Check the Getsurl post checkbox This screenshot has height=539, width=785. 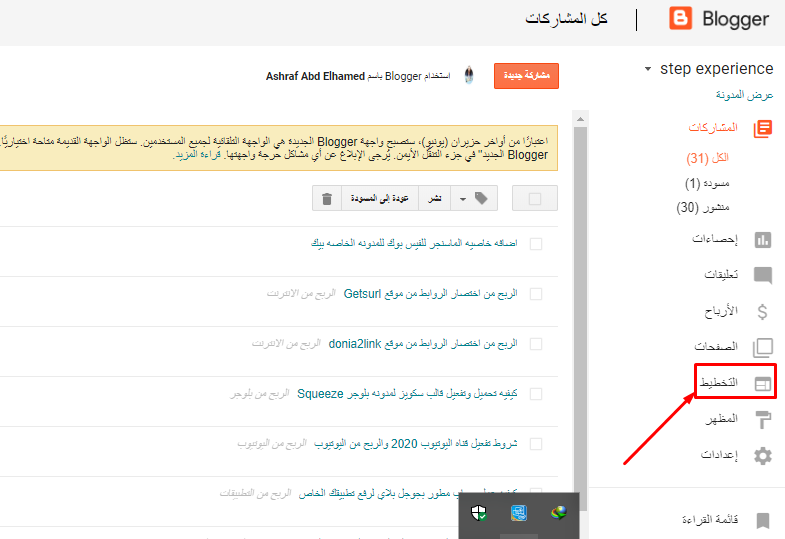tap(536, 294)
